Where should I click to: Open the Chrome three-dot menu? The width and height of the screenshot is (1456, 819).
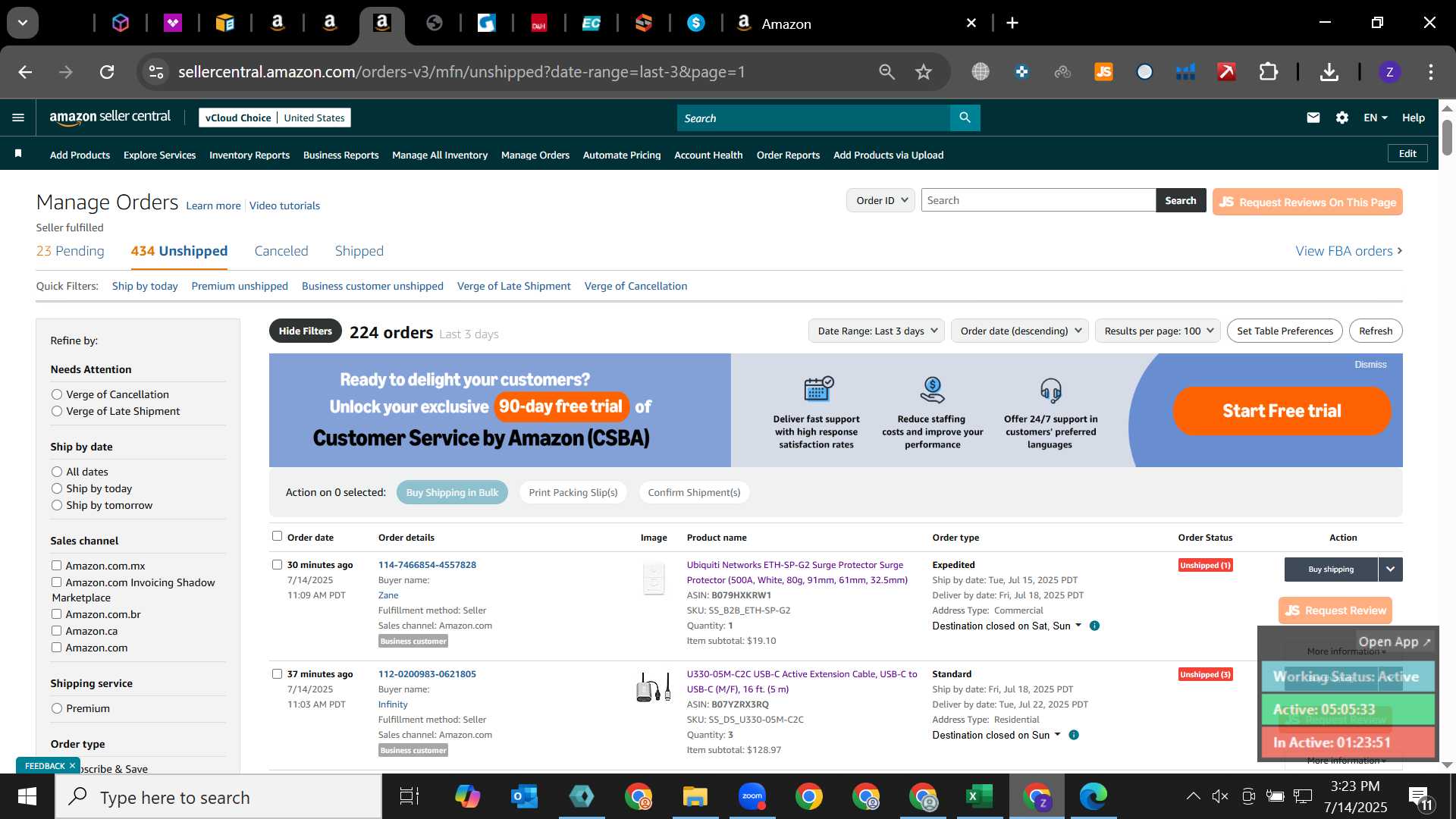(1430, 72)
